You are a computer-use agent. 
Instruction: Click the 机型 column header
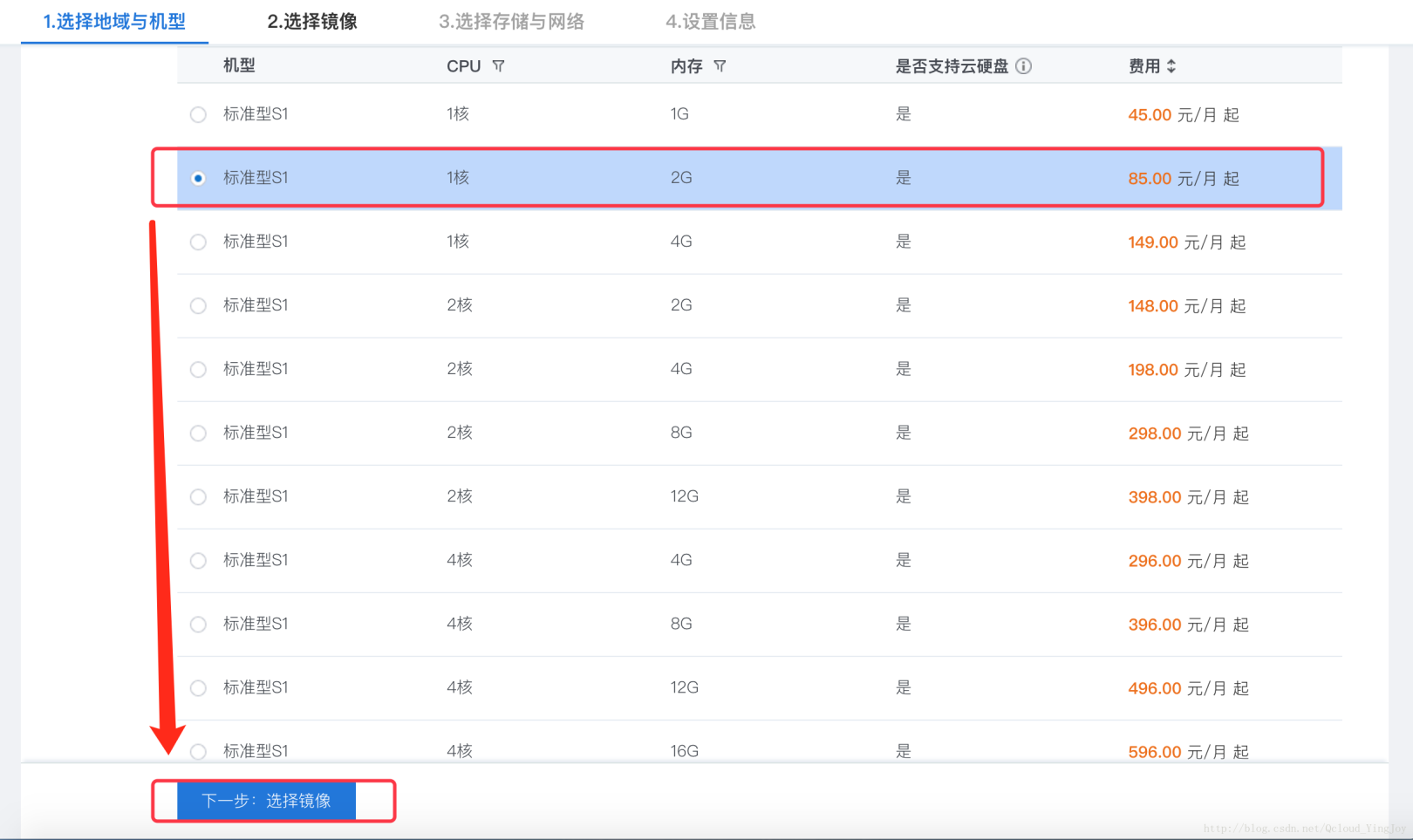[239, 65]
